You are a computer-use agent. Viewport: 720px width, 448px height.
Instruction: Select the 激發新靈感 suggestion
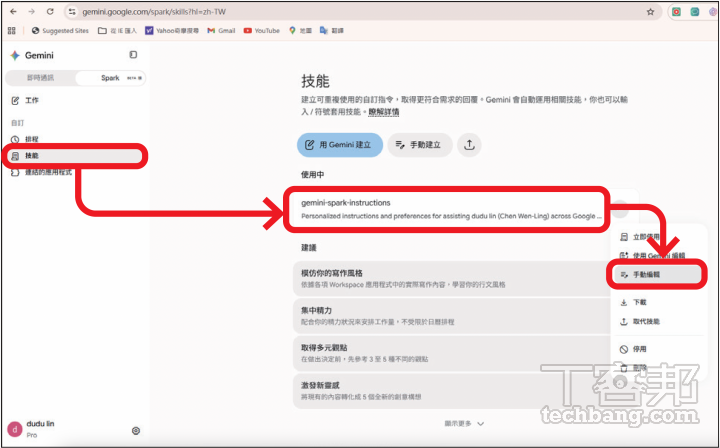pos(452,391)
